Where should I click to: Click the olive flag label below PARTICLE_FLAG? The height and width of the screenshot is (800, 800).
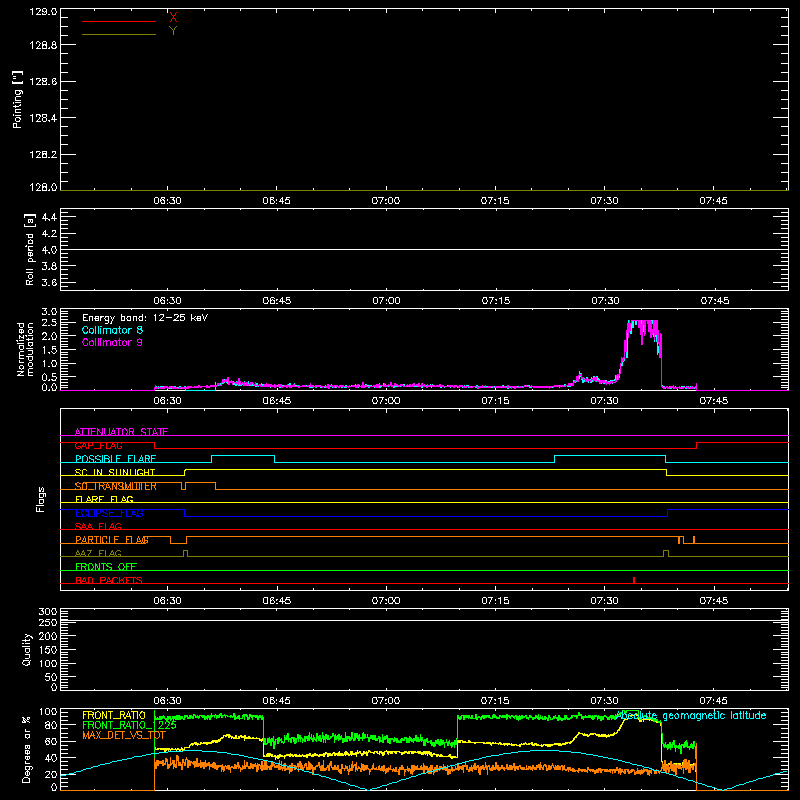(98, 554)
